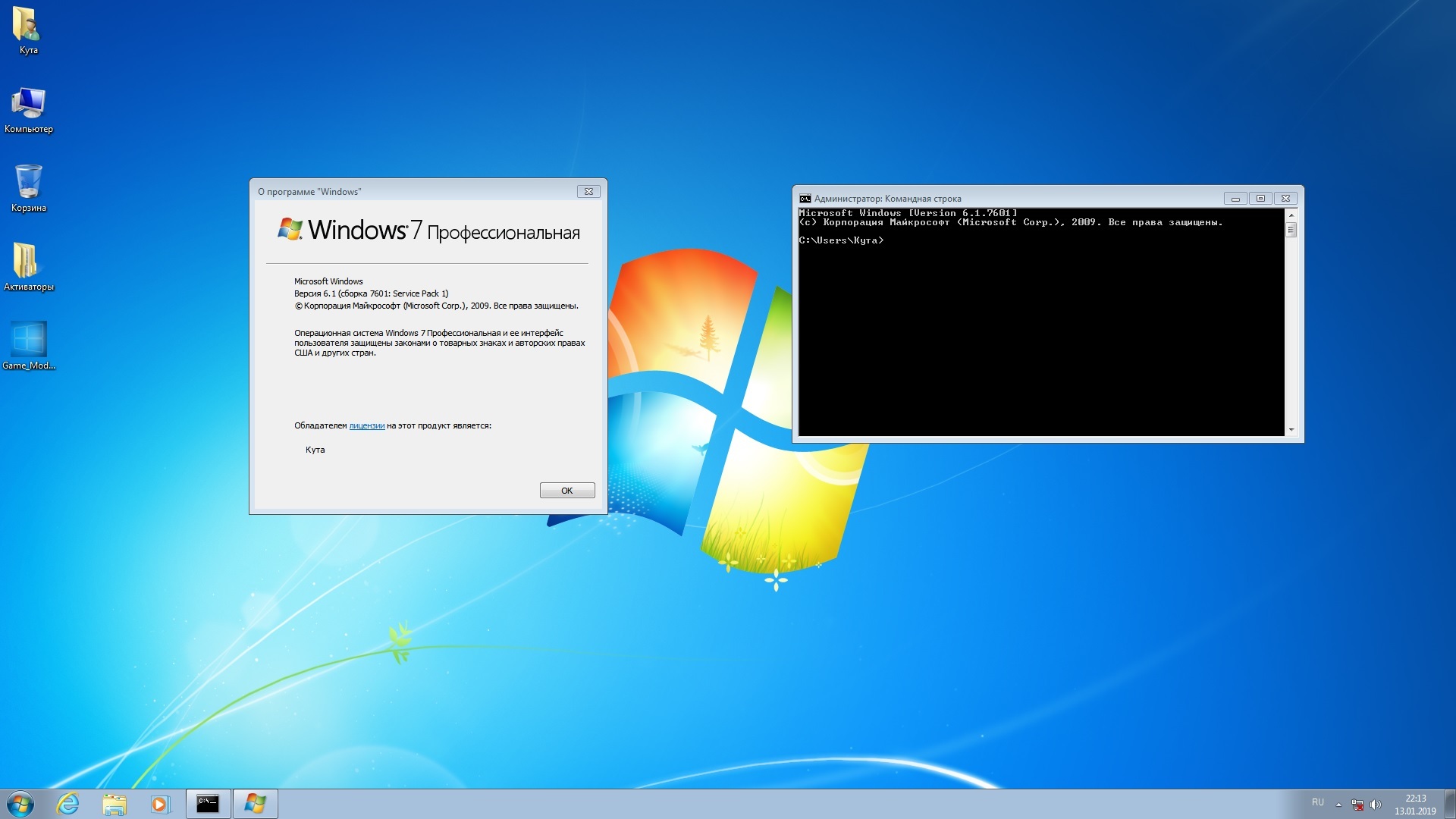Click Command Prompt scrollbar up arrow

[1291, 215]
